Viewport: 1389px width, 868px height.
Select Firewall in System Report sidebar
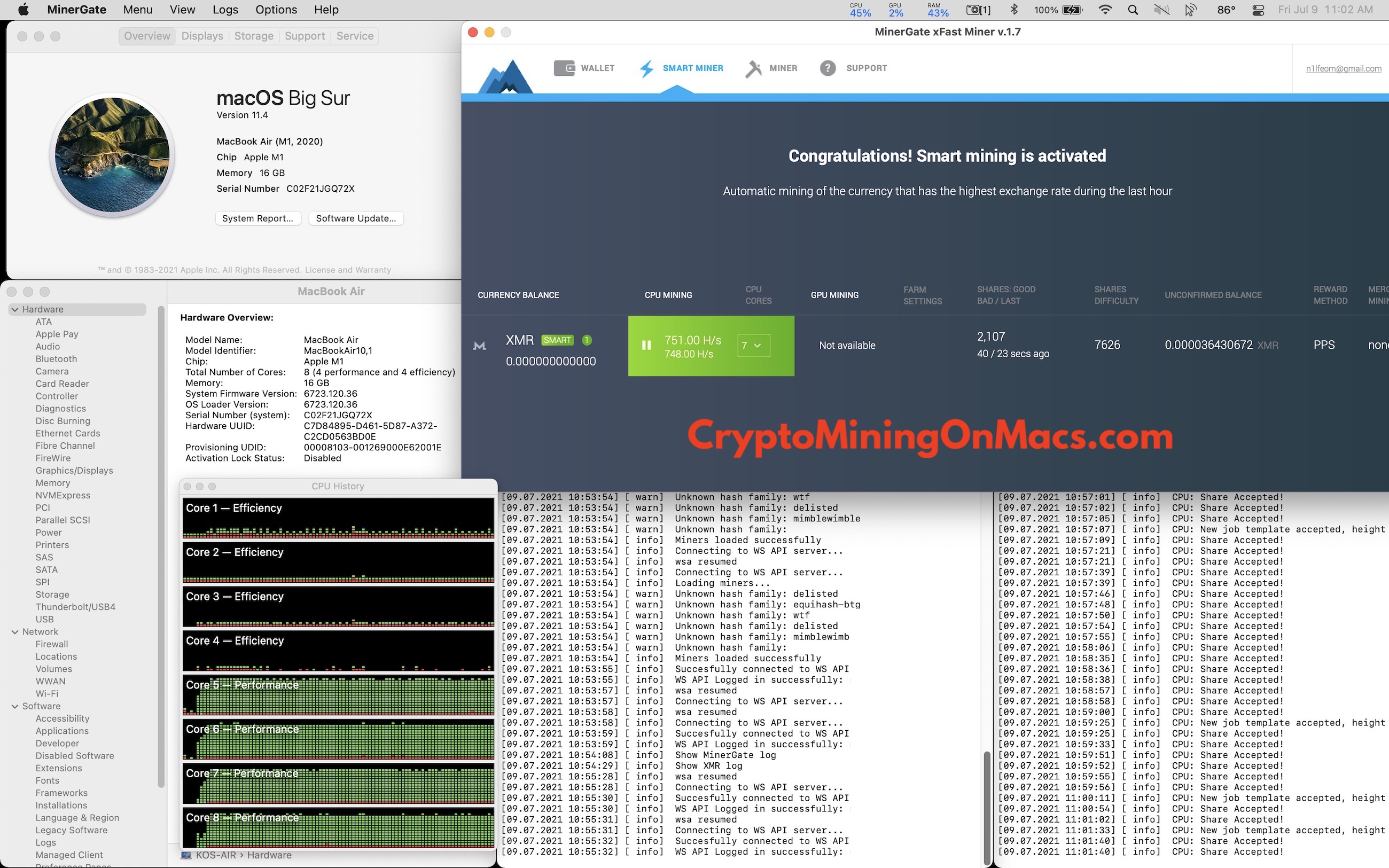coord(52,645)
